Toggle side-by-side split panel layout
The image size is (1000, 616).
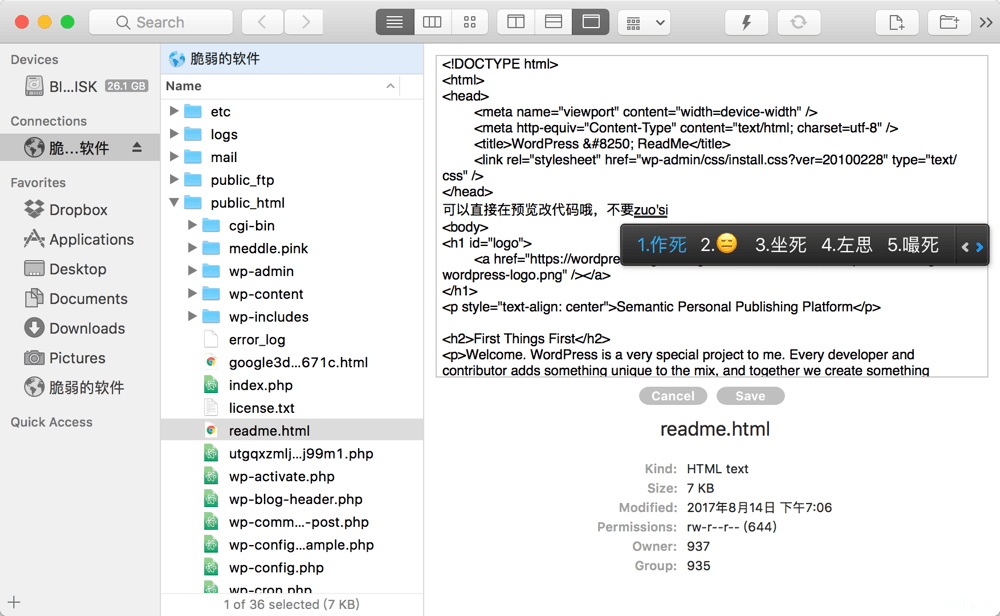pyautogui.click(x=515, y=22)
